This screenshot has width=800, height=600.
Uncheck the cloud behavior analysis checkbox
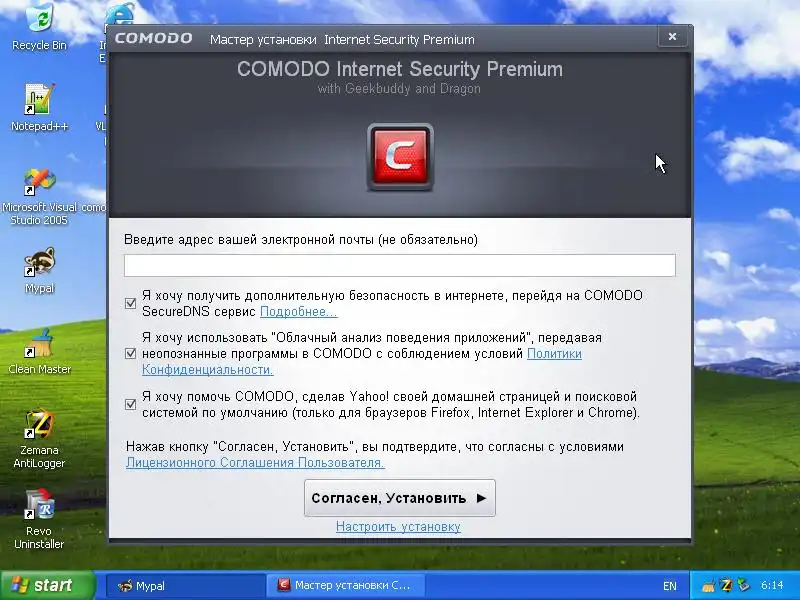tap(131, 353)
